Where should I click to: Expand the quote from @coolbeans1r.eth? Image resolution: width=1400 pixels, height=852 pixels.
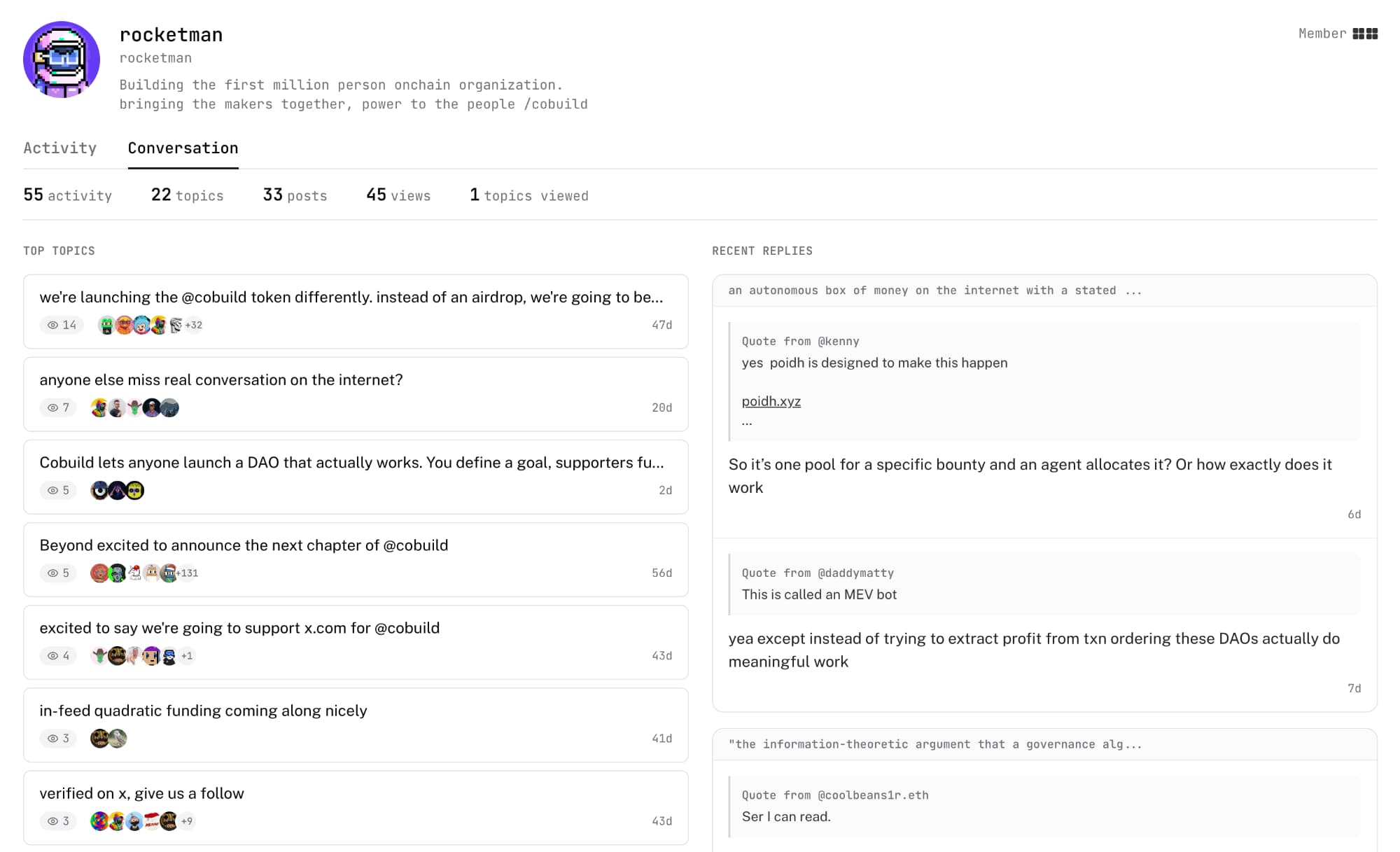pos(835,795)
